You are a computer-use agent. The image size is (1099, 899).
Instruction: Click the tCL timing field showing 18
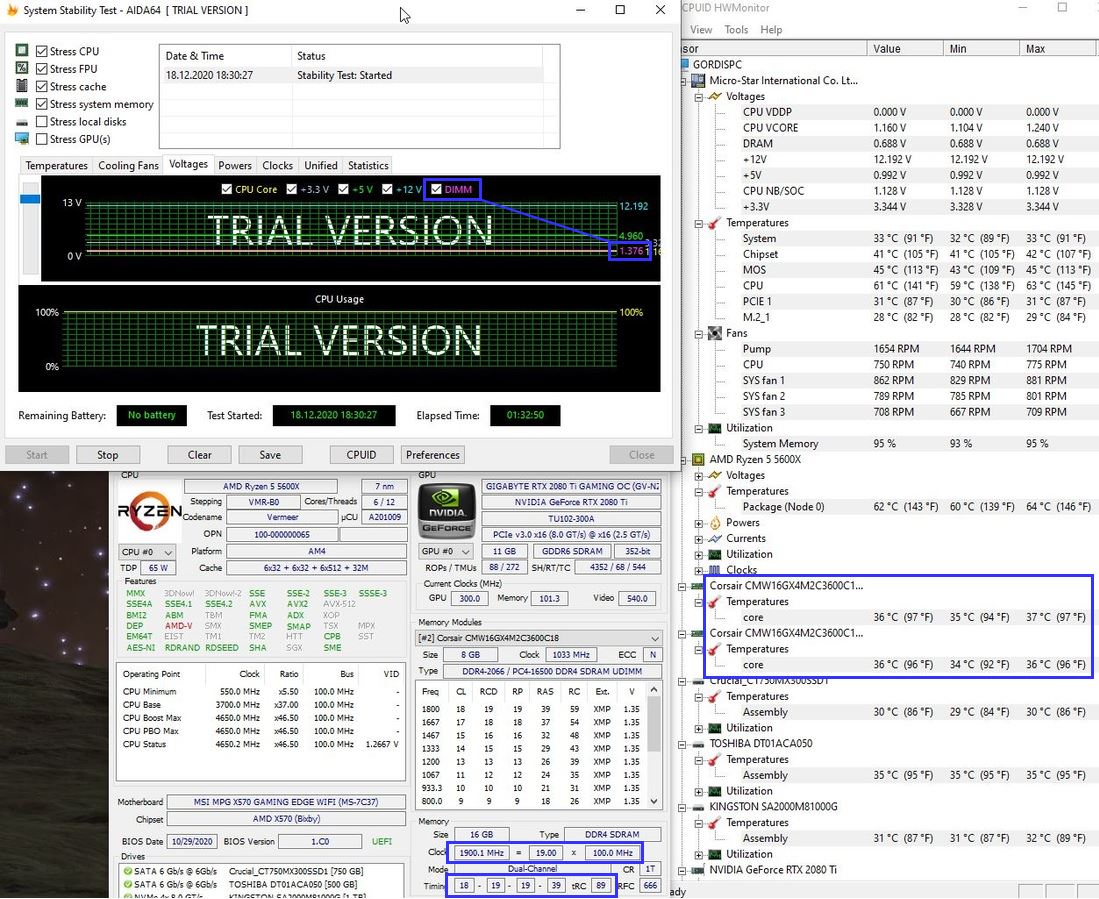[x=464, y=885]
